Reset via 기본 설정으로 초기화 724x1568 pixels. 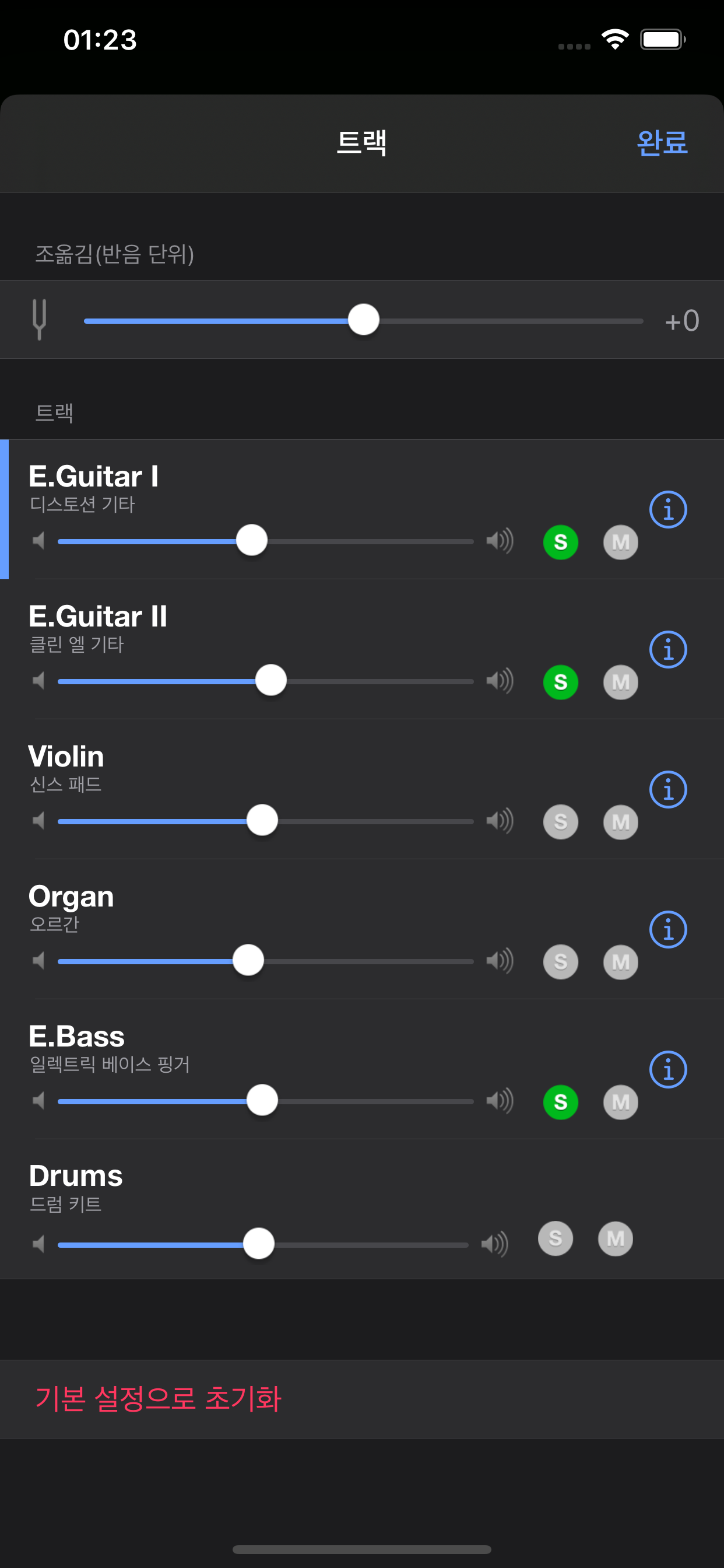point(158,1398)
